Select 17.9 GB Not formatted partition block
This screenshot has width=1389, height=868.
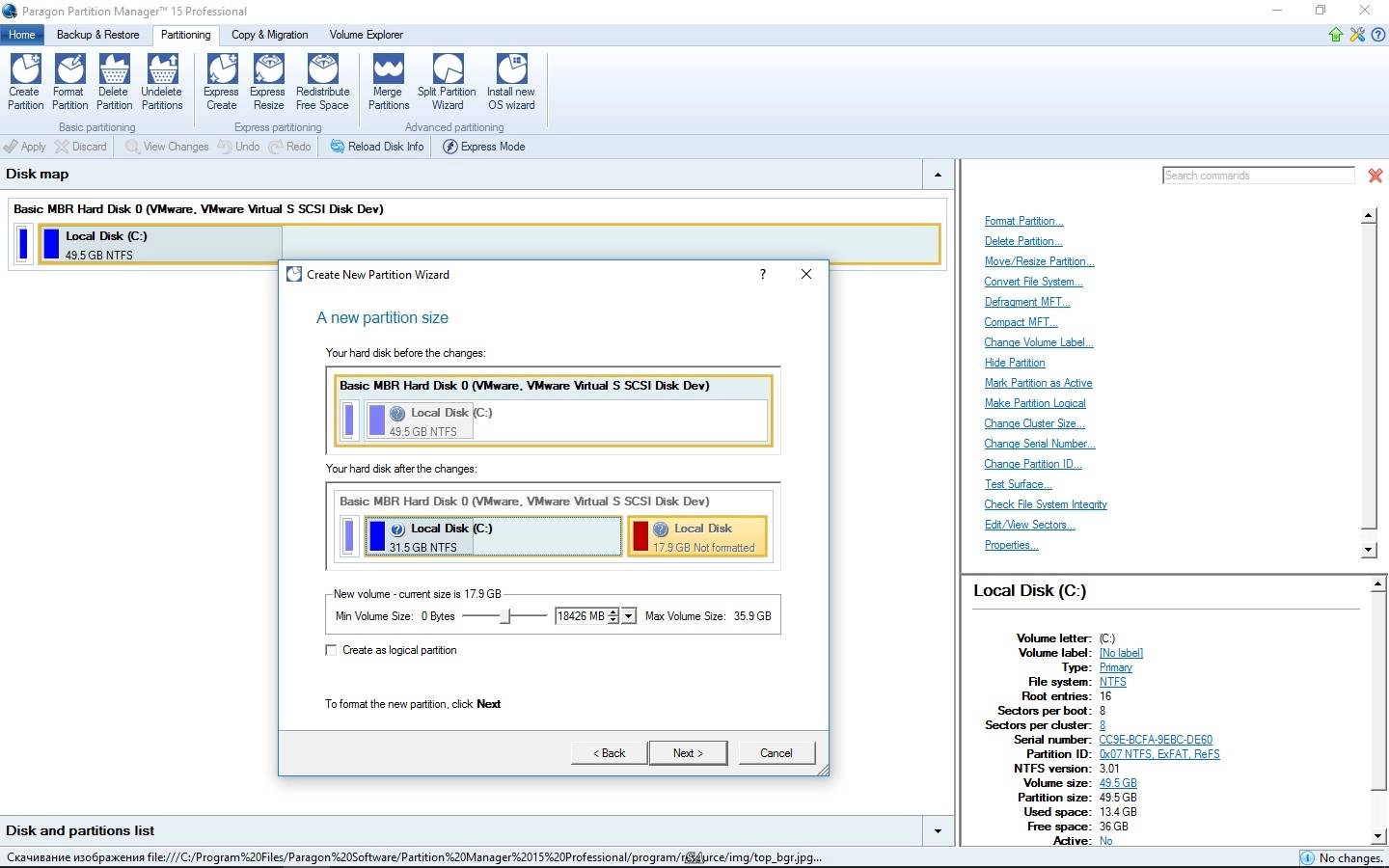(x=697, y=537)
